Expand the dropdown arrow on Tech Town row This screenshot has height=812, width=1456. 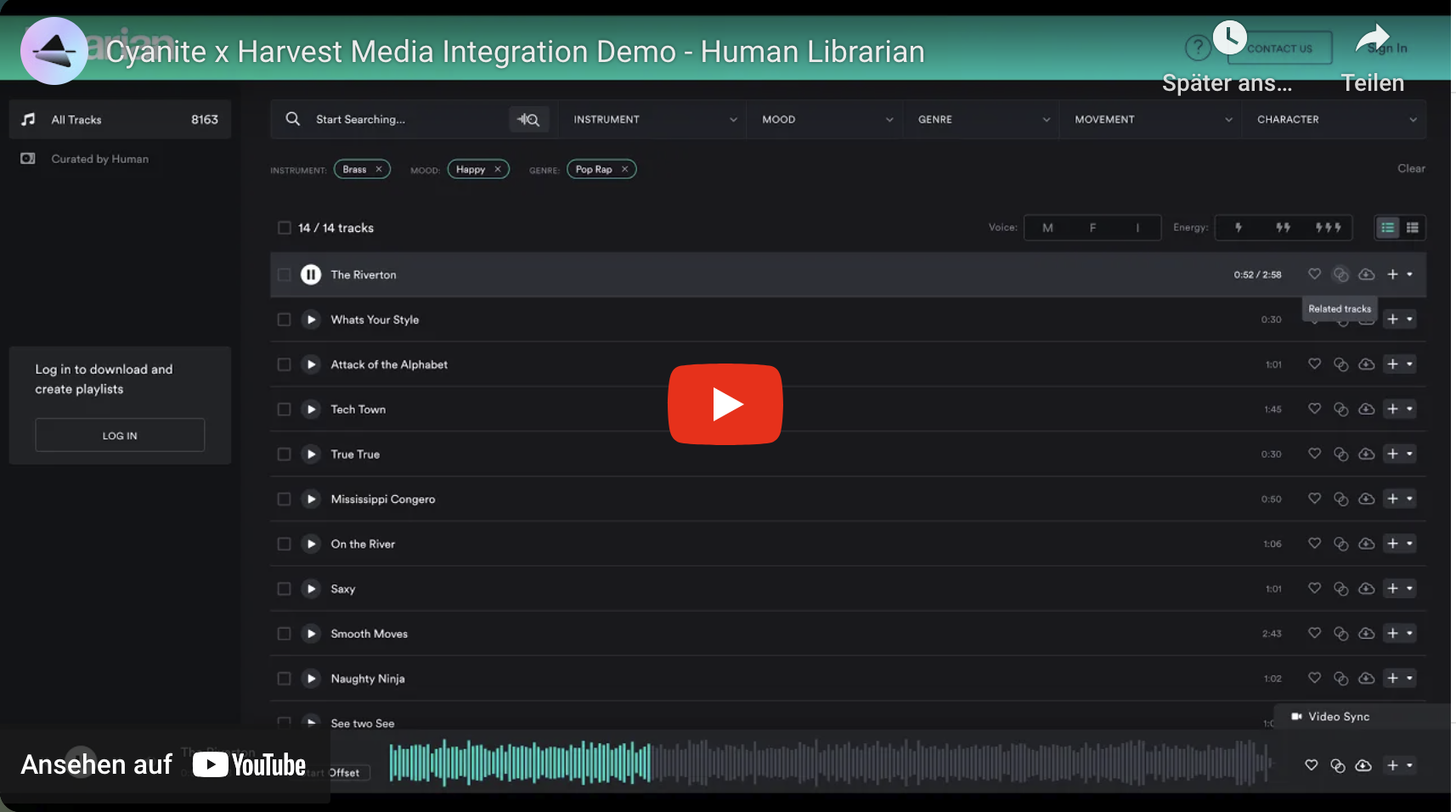(1409, 409)
